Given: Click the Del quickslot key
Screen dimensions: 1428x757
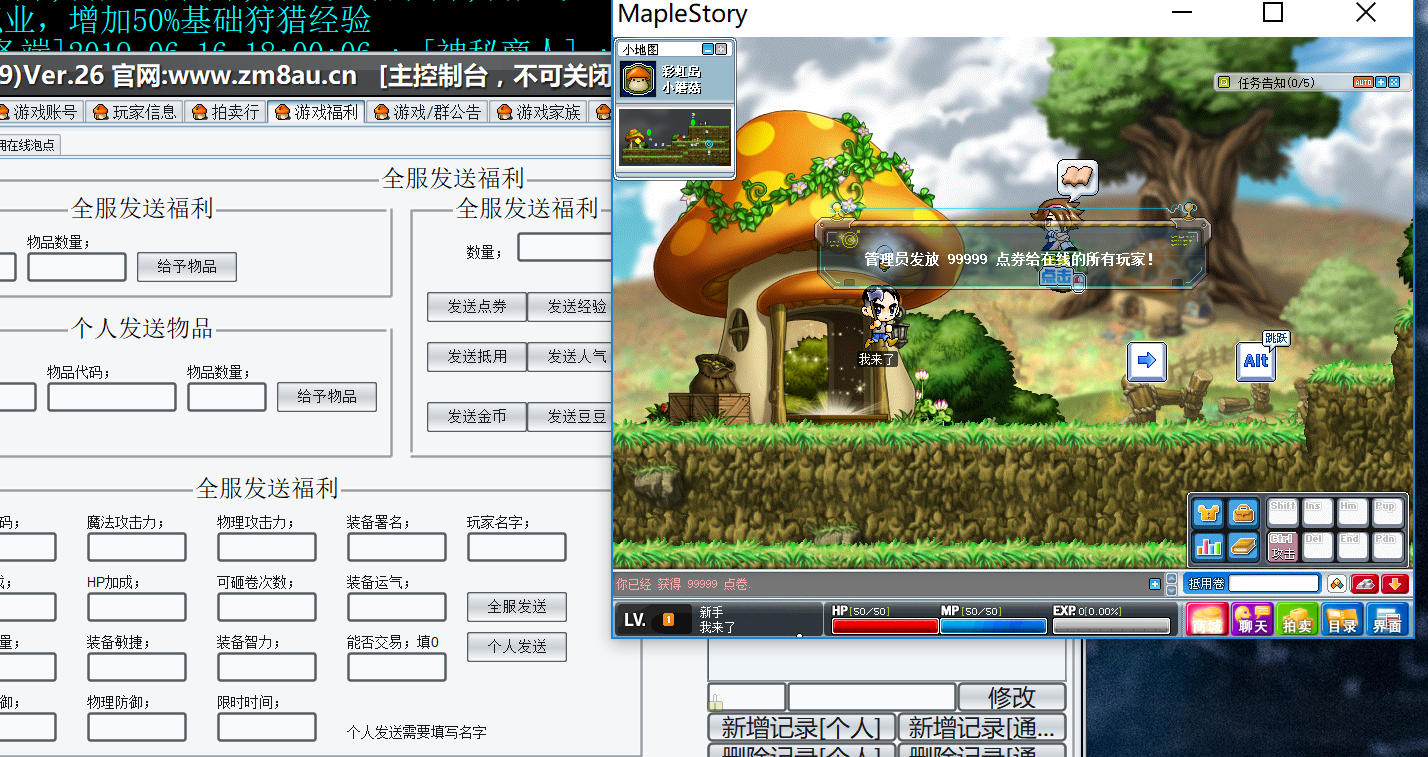Looking at the screenshot, I should tap(1318, 546).
